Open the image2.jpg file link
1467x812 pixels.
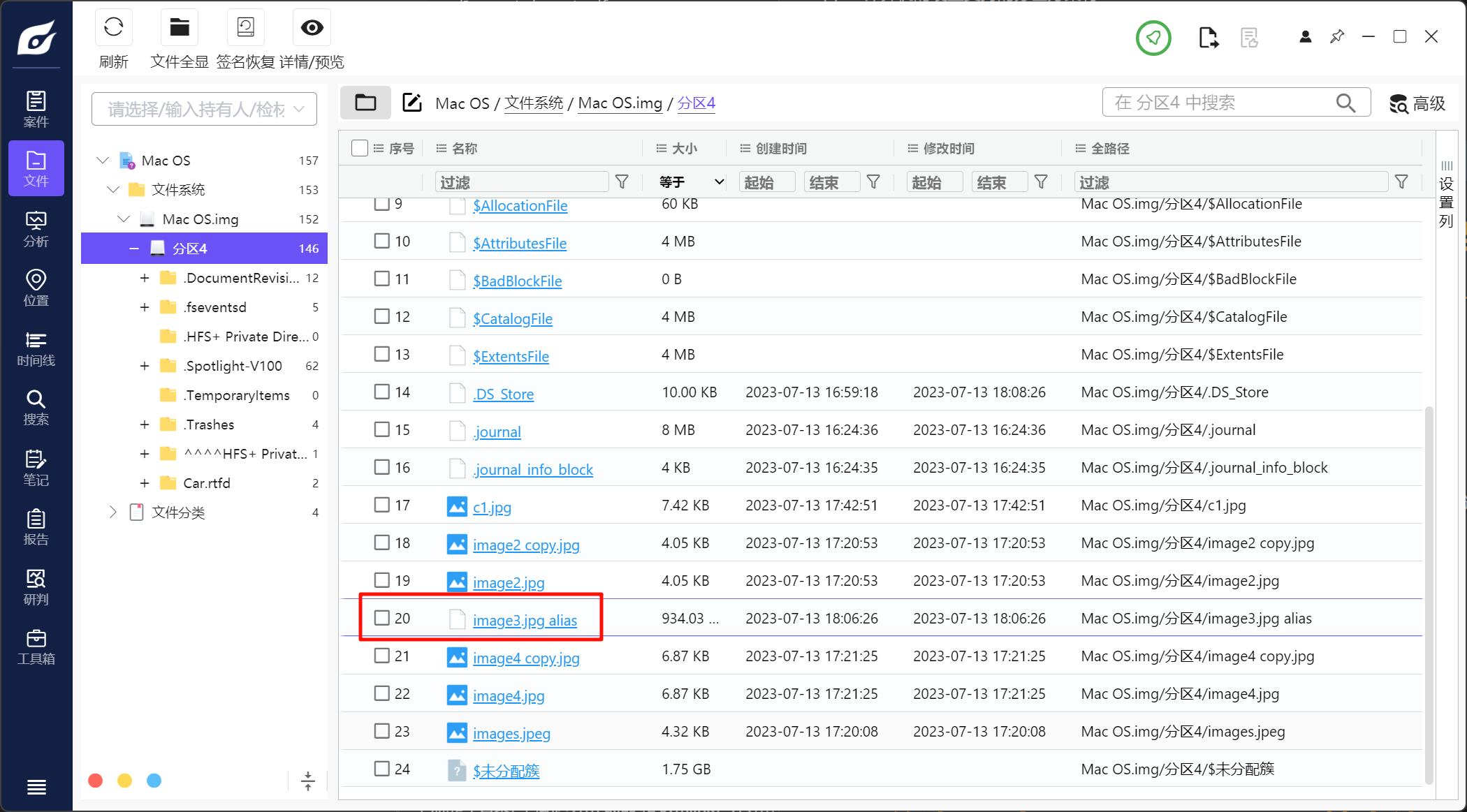[509, 582]
